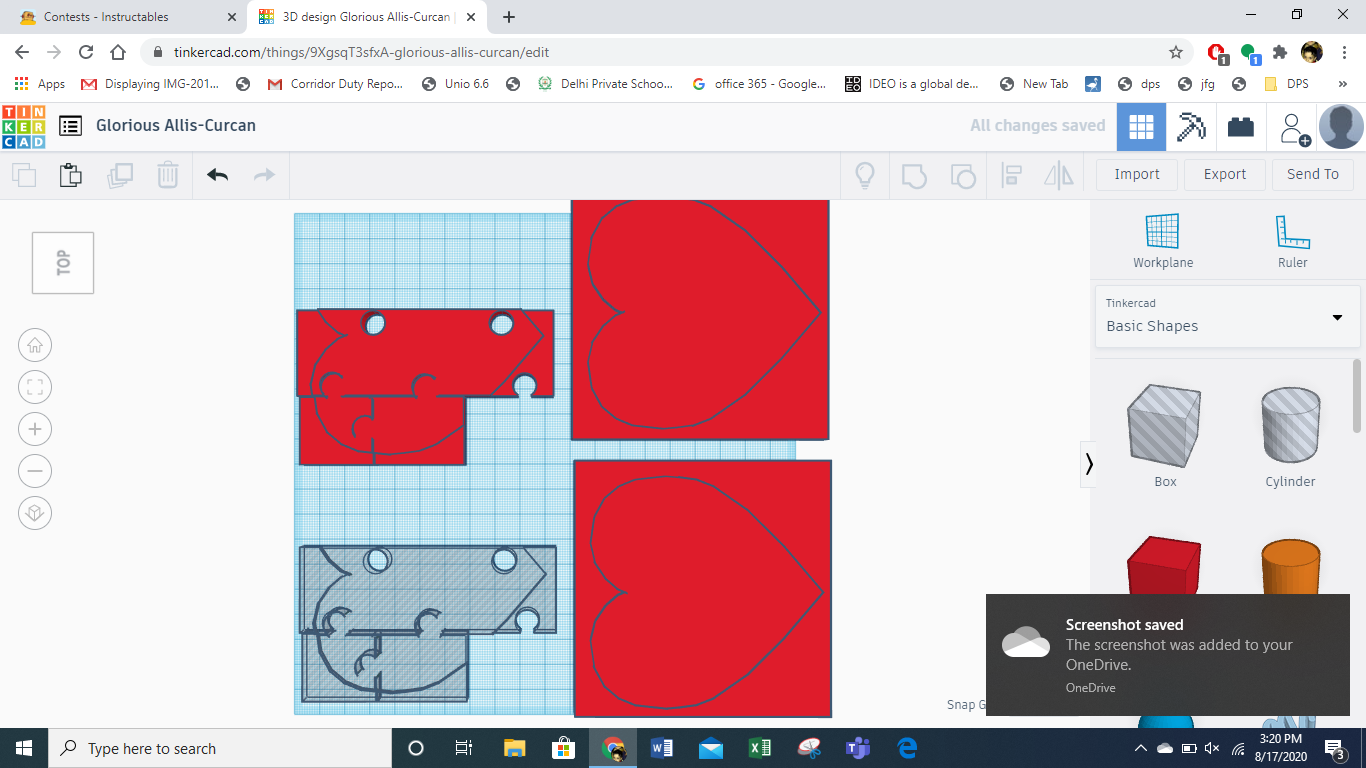Click the TOP face of the view cube

click(x=63, y=263)
